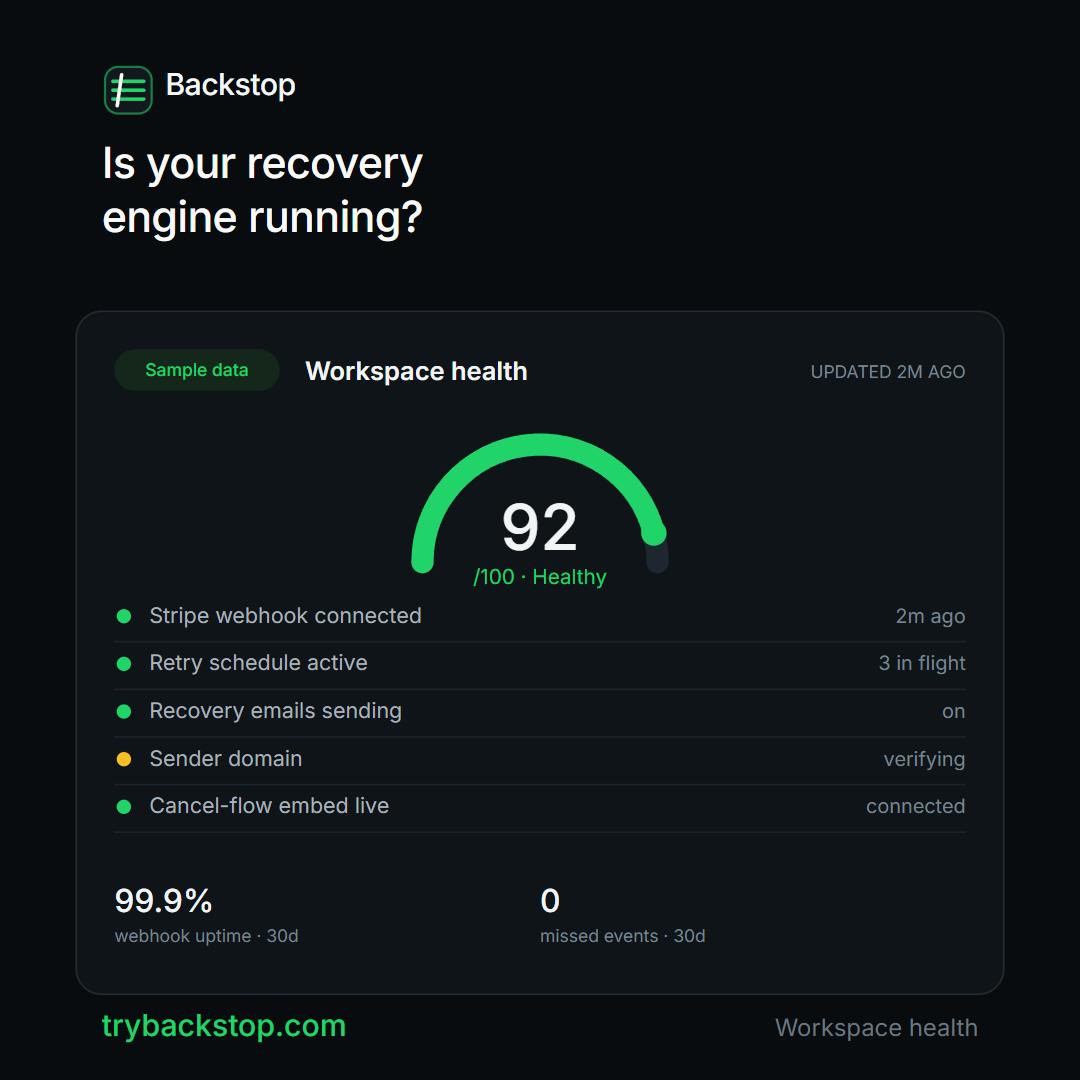This screenshot has width=1080, height=1080.
Task: Select the Cancel-flow embed live row
Action: click(x=540, y=807)
